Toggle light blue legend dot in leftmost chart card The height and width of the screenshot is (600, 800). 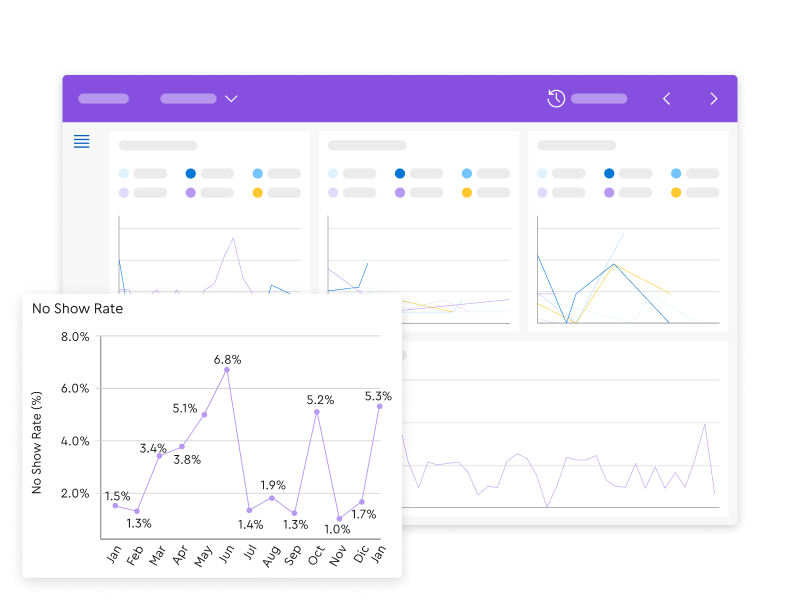click(x=258, y=173)
